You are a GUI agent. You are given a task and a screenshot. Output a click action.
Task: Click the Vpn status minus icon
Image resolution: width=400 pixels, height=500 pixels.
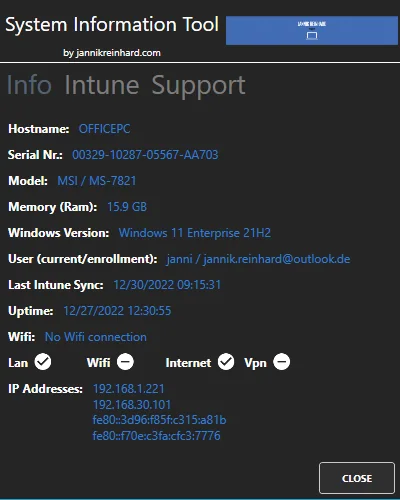tap(282, 362)
